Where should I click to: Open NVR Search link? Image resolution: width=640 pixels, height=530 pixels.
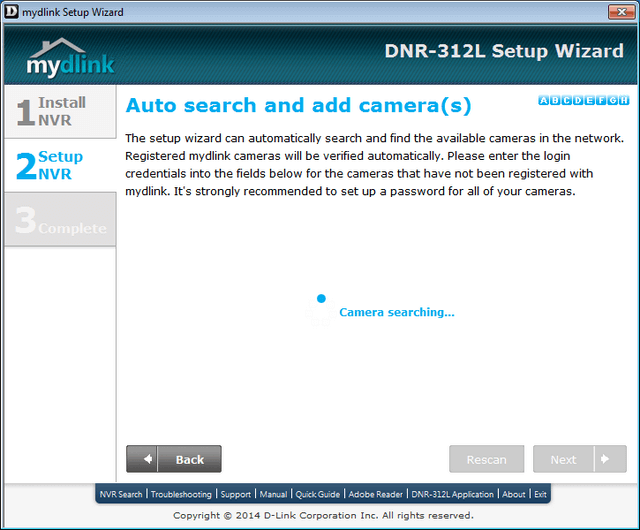pos(121,494)
